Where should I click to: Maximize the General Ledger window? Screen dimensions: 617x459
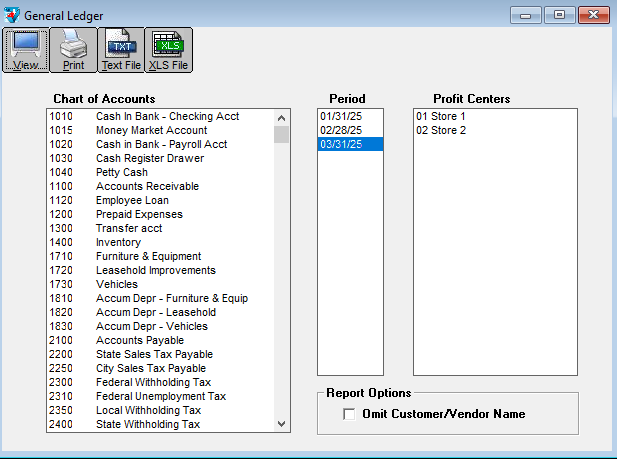pos(559,15)
